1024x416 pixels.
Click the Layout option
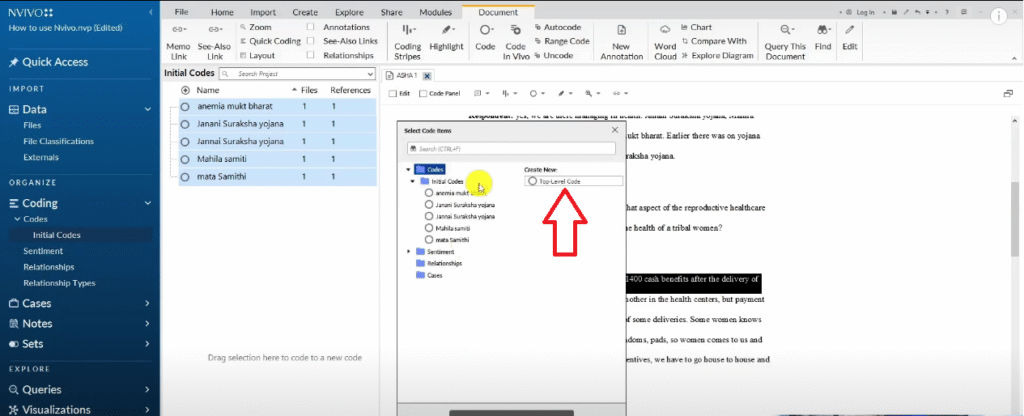click(257, 56)
